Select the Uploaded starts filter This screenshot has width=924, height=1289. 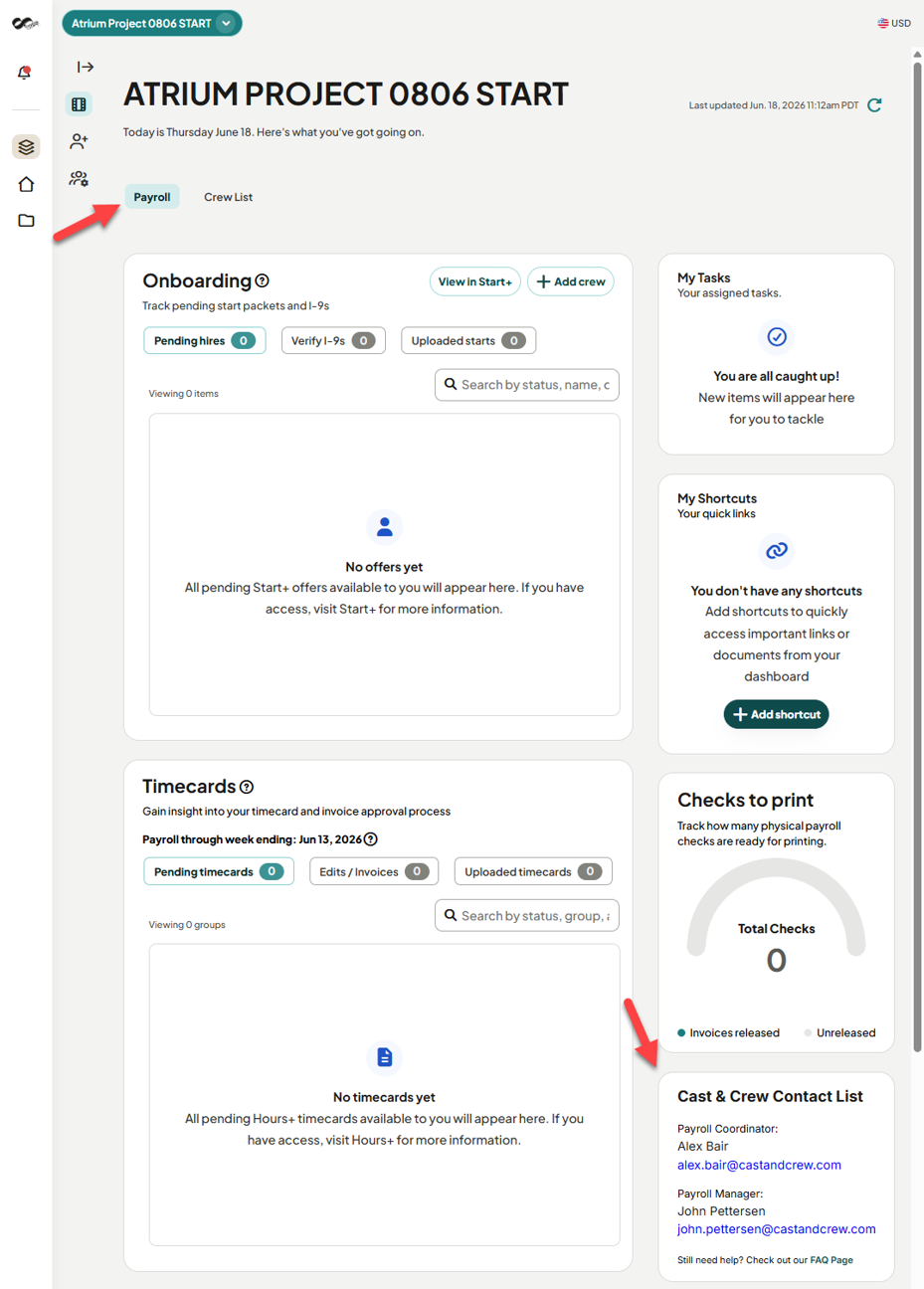(x=468, y=340)
